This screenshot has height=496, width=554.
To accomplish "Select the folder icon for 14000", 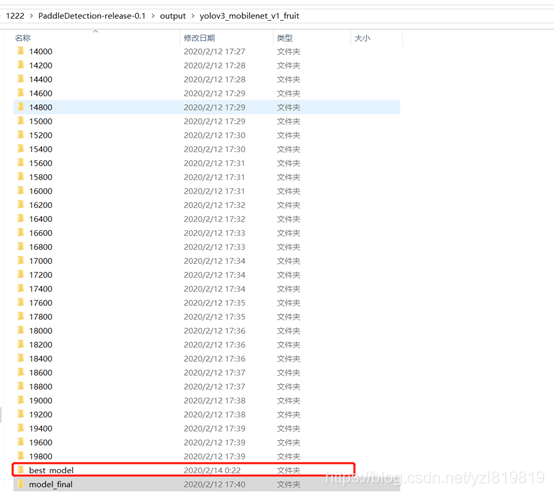I will (21, 51).
